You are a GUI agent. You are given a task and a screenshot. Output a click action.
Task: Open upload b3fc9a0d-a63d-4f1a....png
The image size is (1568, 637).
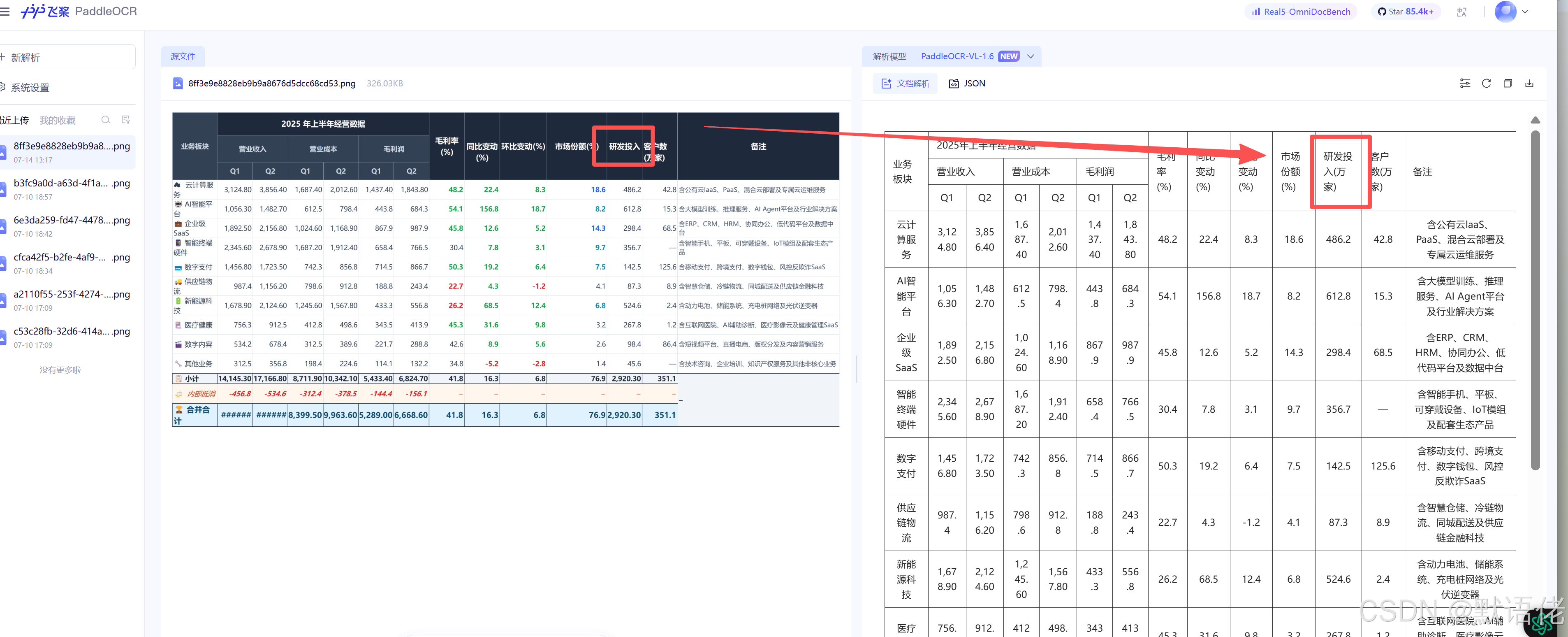[x=67, y=189]
